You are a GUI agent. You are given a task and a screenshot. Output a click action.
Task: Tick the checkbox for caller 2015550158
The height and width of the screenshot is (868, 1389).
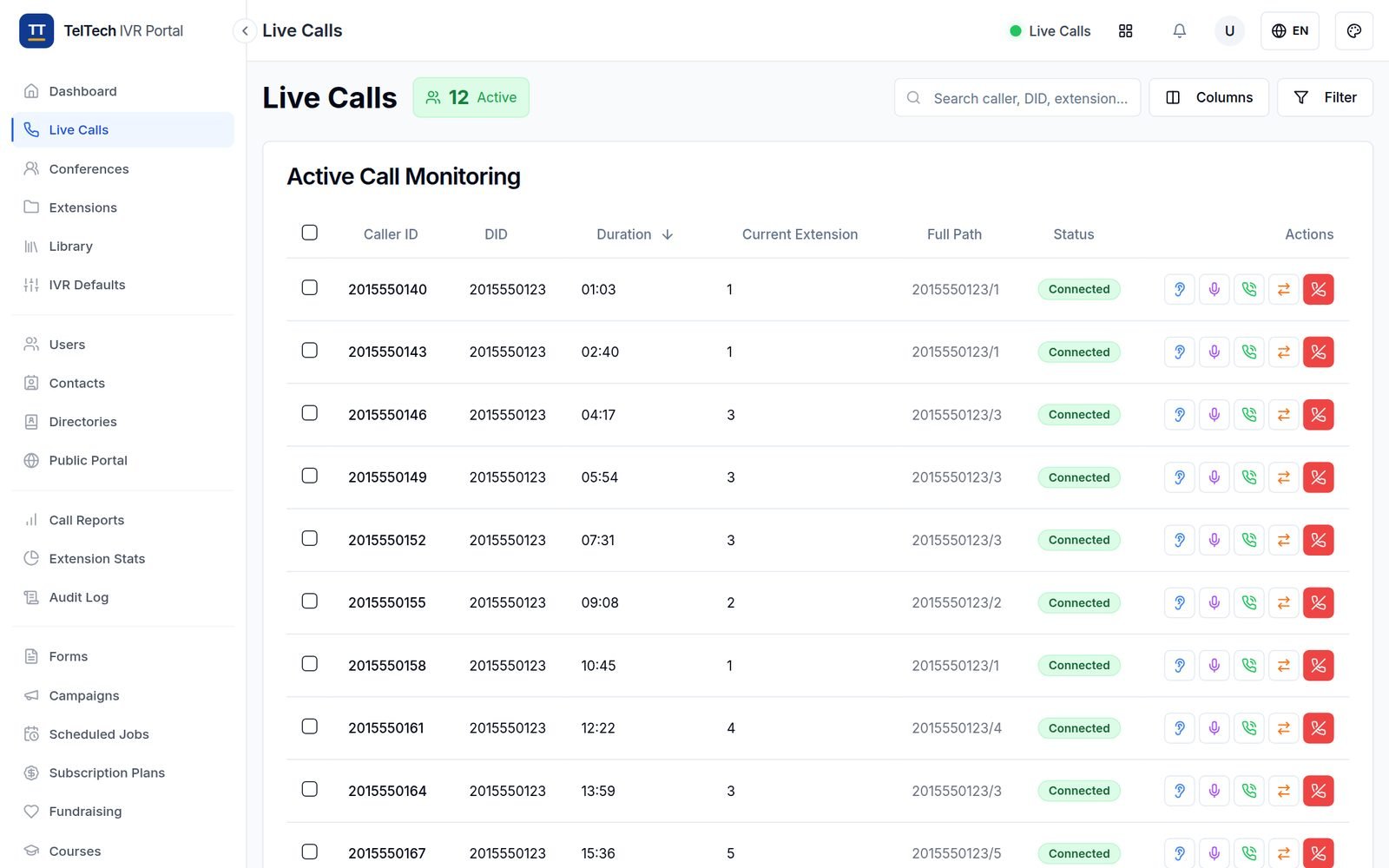coord(310,664)
